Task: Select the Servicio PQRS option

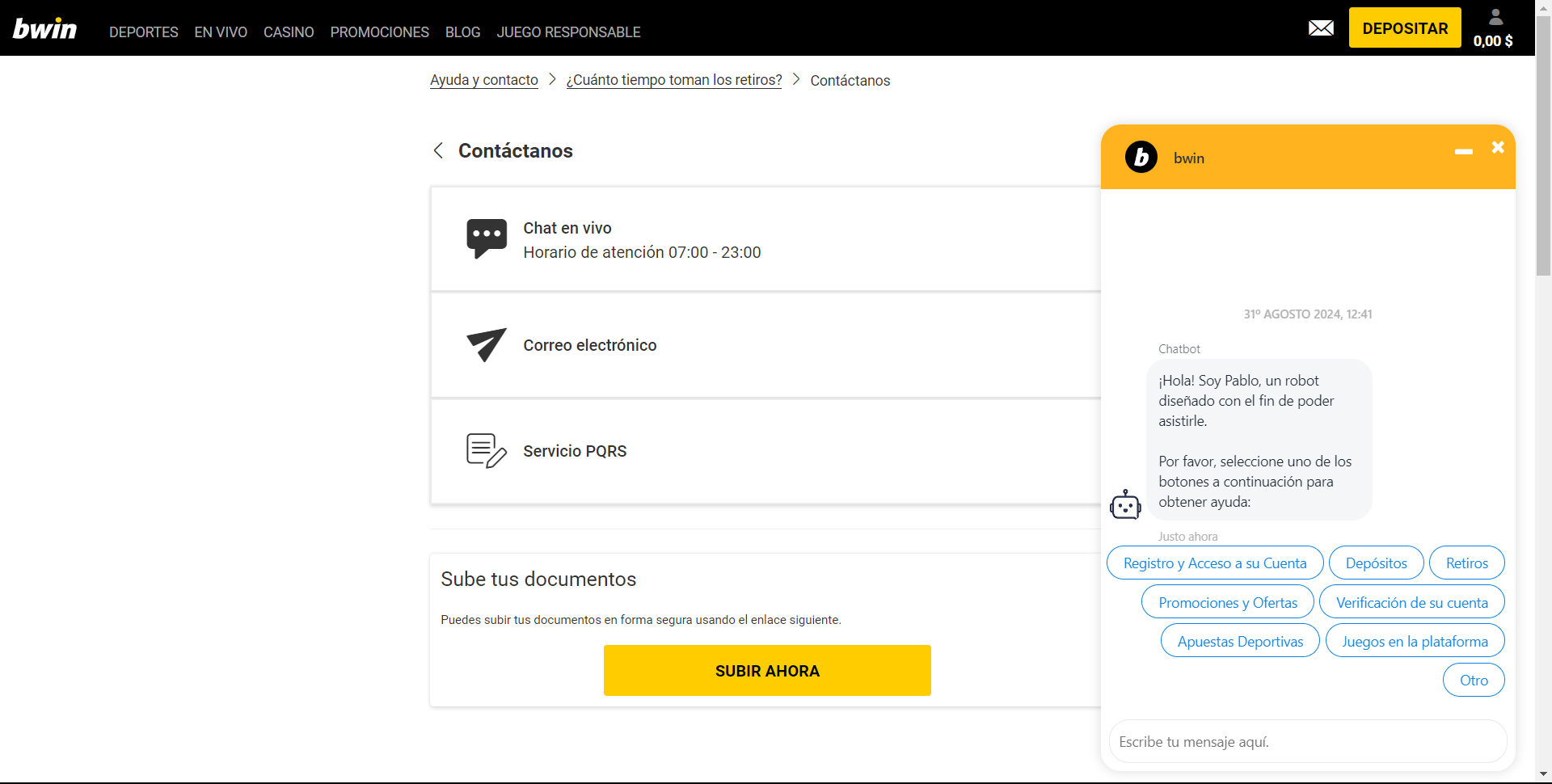Action: [x=765, y=451]
